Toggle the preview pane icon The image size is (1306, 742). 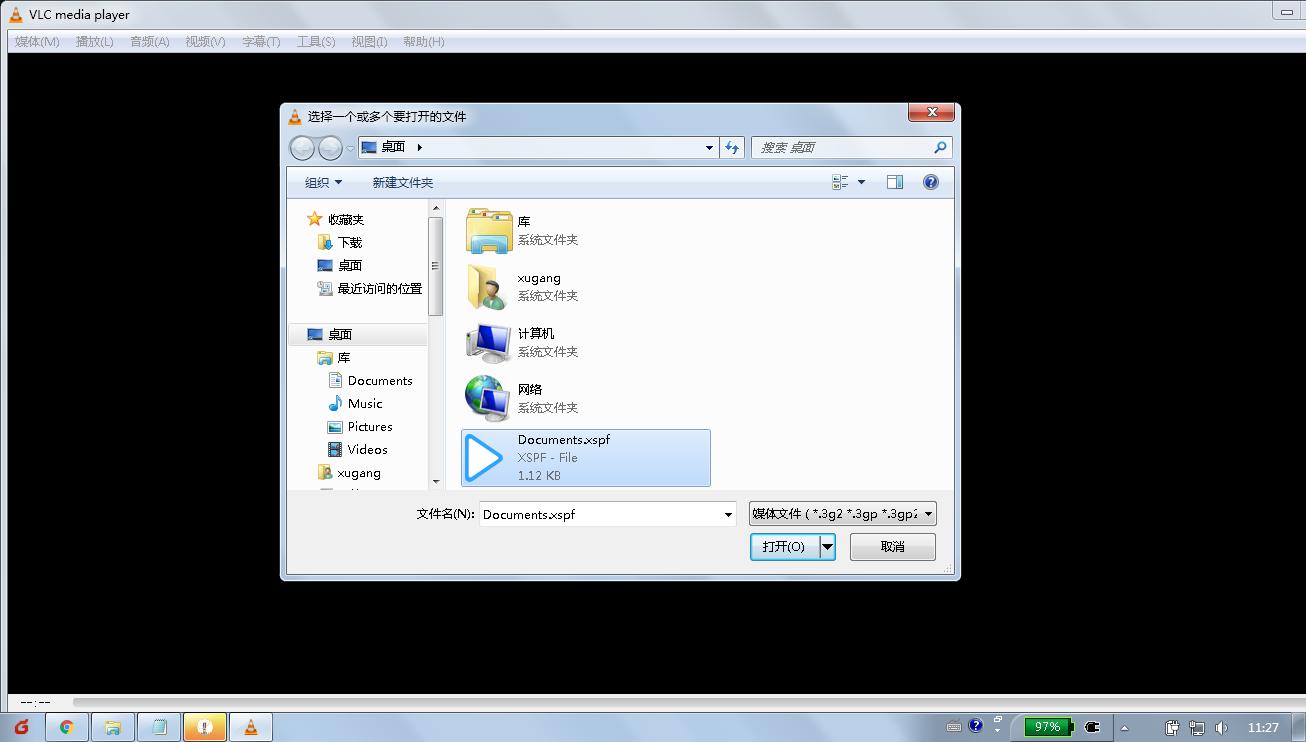click(895, 182)
